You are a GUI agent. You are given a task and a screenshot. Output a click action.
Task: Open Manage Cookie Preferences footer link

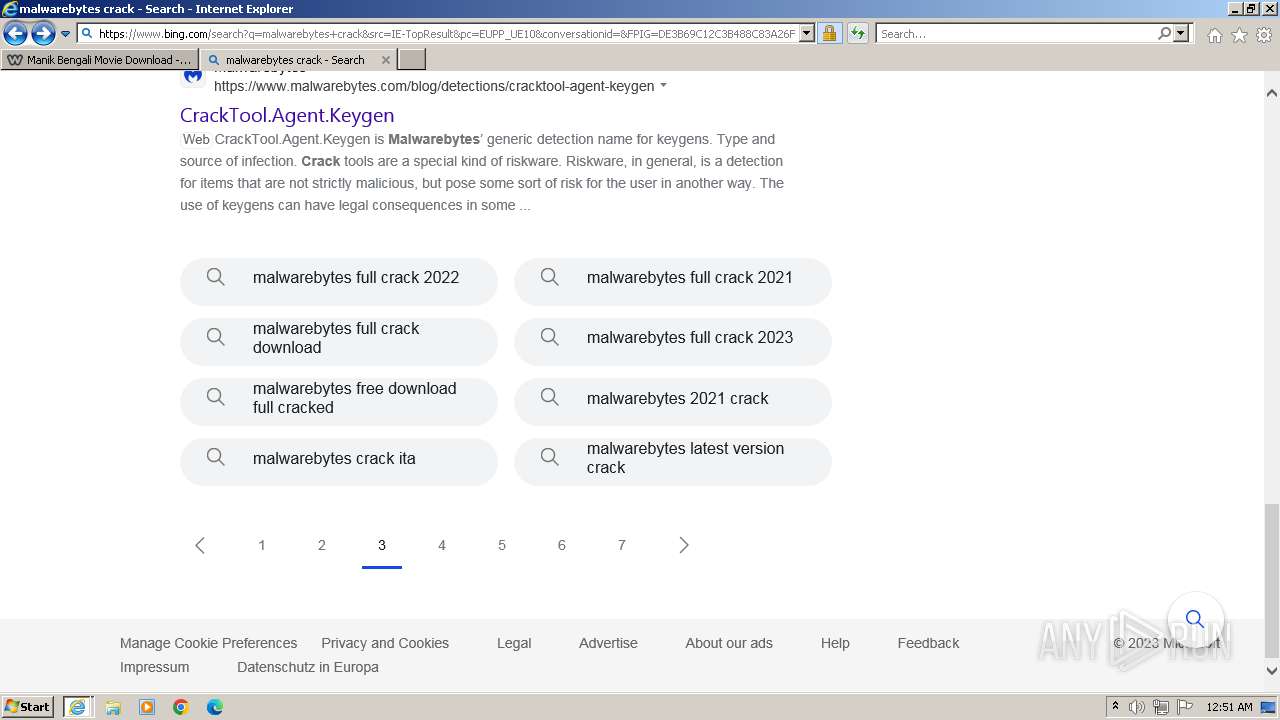click(x=208, y=643)
